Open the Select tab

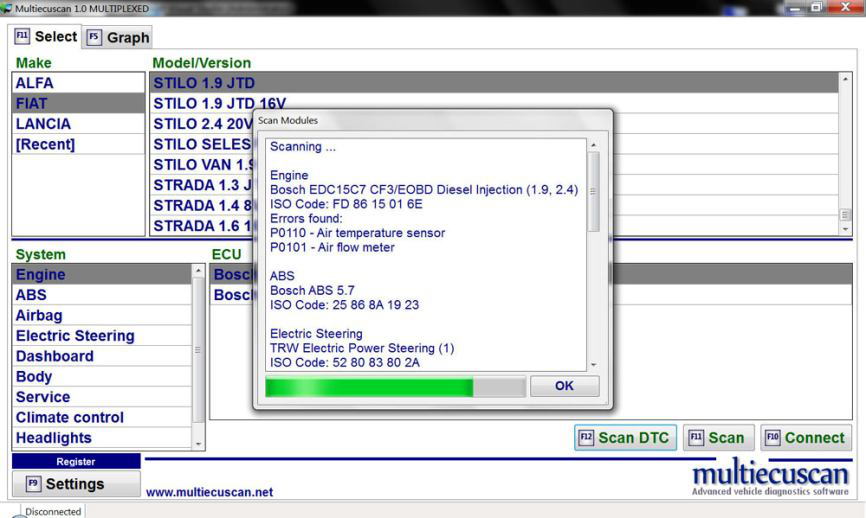point(47,37)
